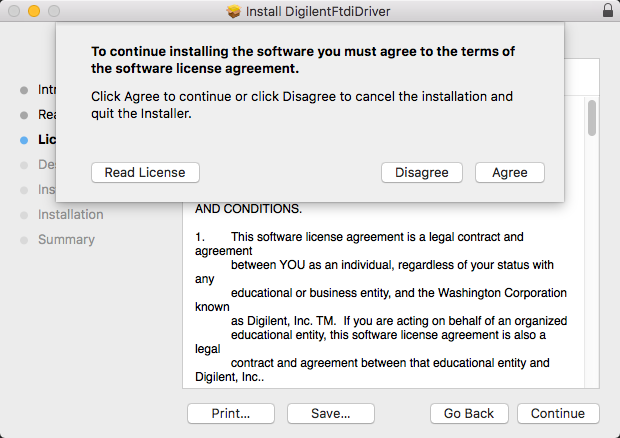Viewport: 620px width, 438px height.
Task: Minimize the installer with the yellow button
Action: [34, 11]
